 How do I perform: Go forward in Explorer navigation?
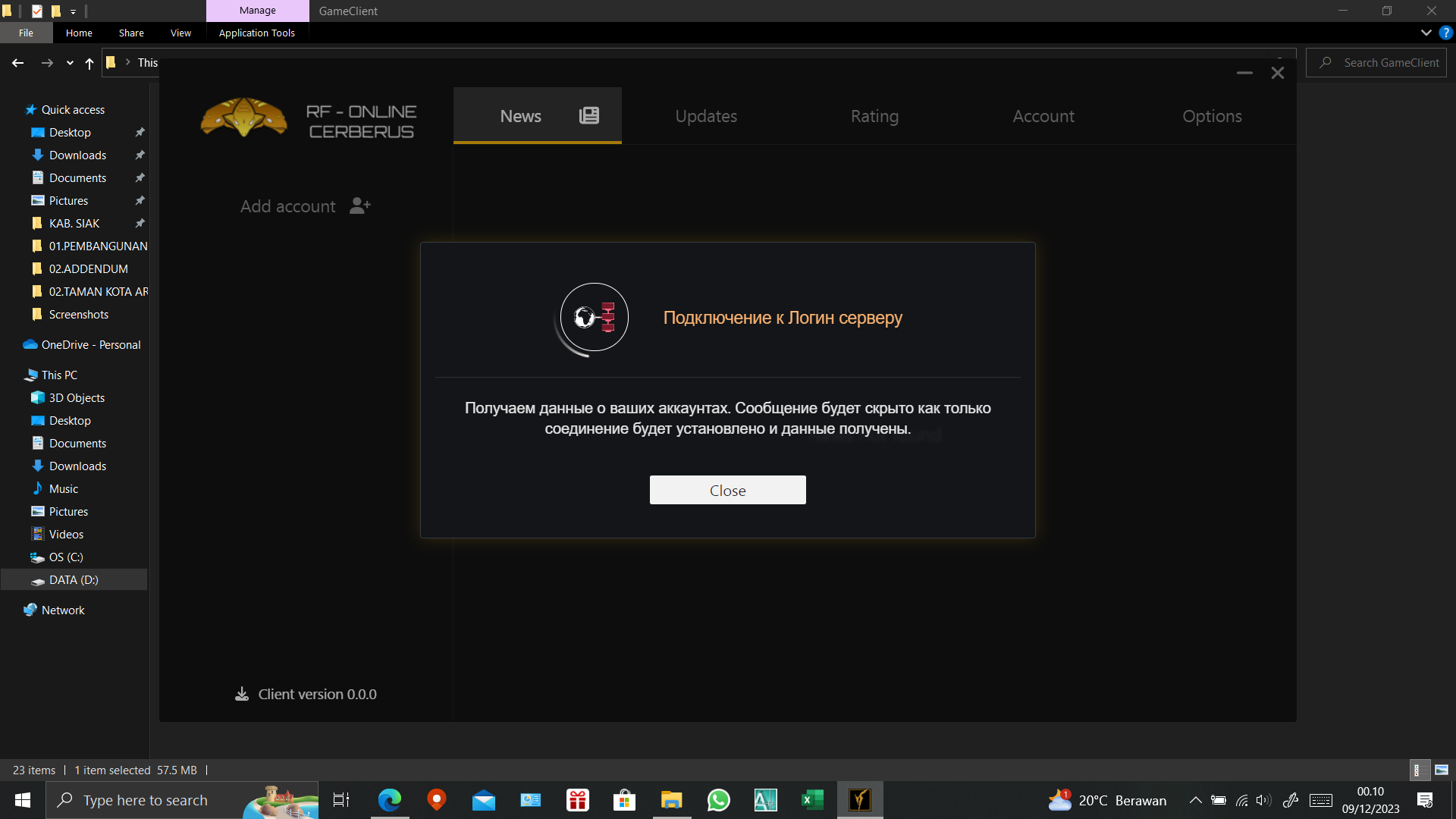[47, 63]
